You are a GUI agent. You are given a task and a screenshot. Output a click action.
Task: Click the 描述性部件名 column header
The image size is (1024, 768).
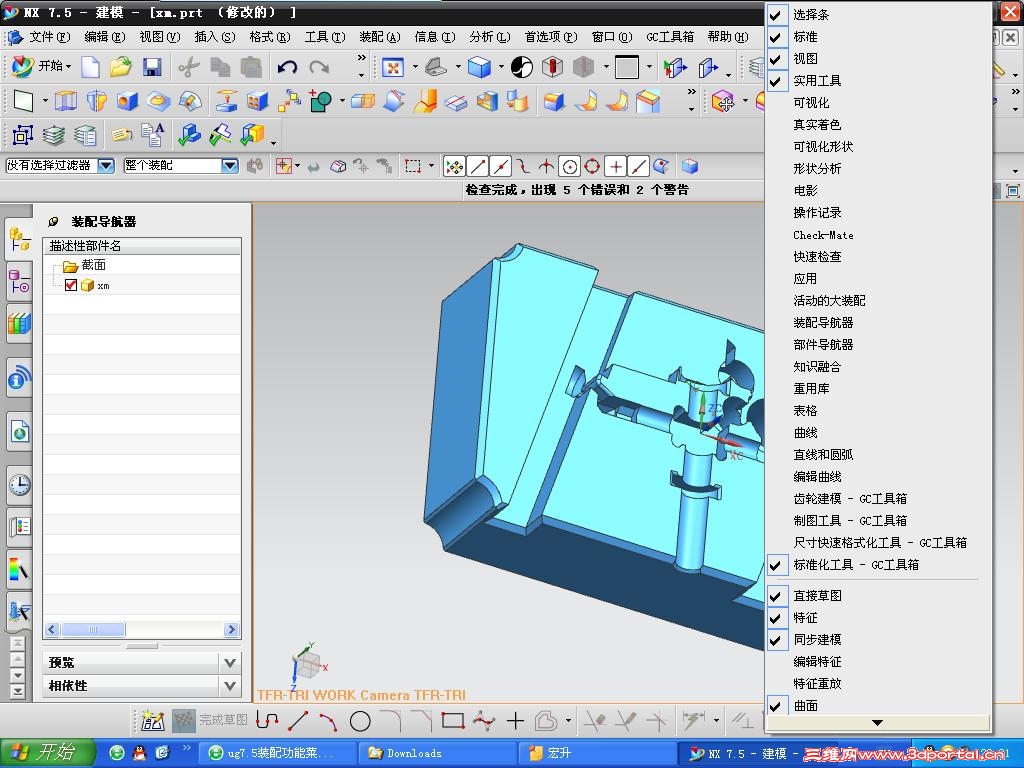[x=142, y=246]
